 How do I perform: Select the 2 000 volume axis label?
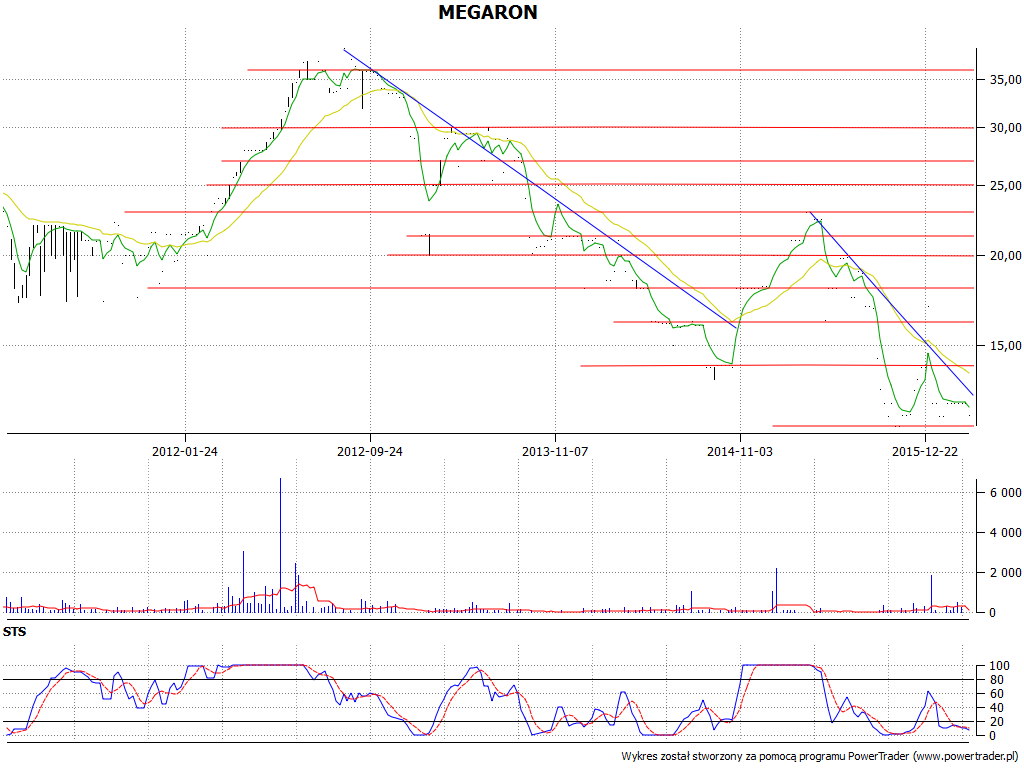[x=1006, y=573]
